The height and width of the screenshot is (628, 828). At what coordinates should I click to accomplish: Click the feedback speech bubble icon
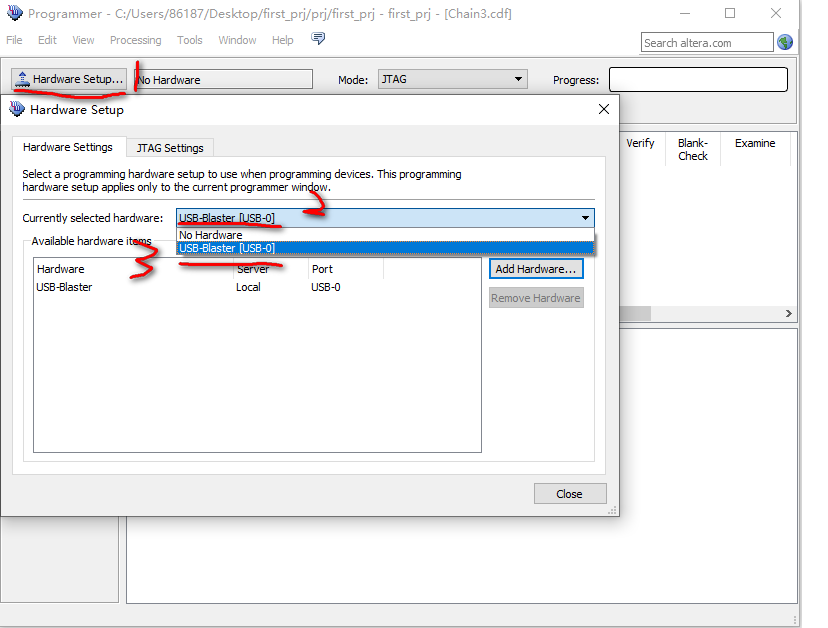click(318, 39)
